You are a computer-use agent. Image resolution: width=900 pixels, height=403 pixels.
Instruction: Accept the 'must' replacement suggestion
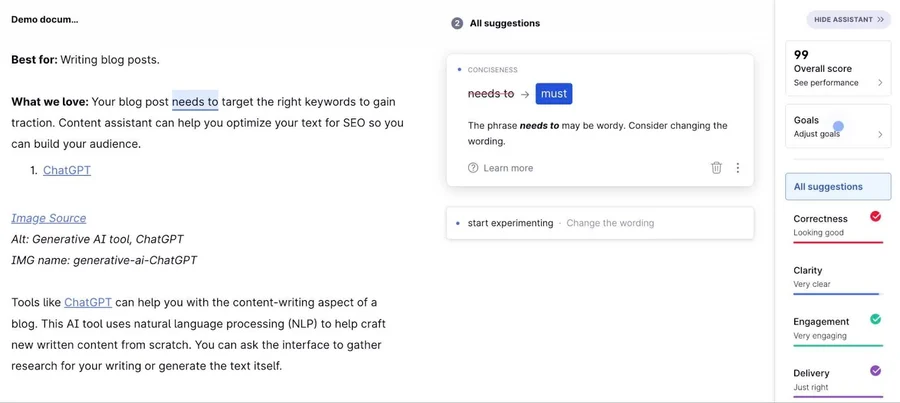pos(554,94)
